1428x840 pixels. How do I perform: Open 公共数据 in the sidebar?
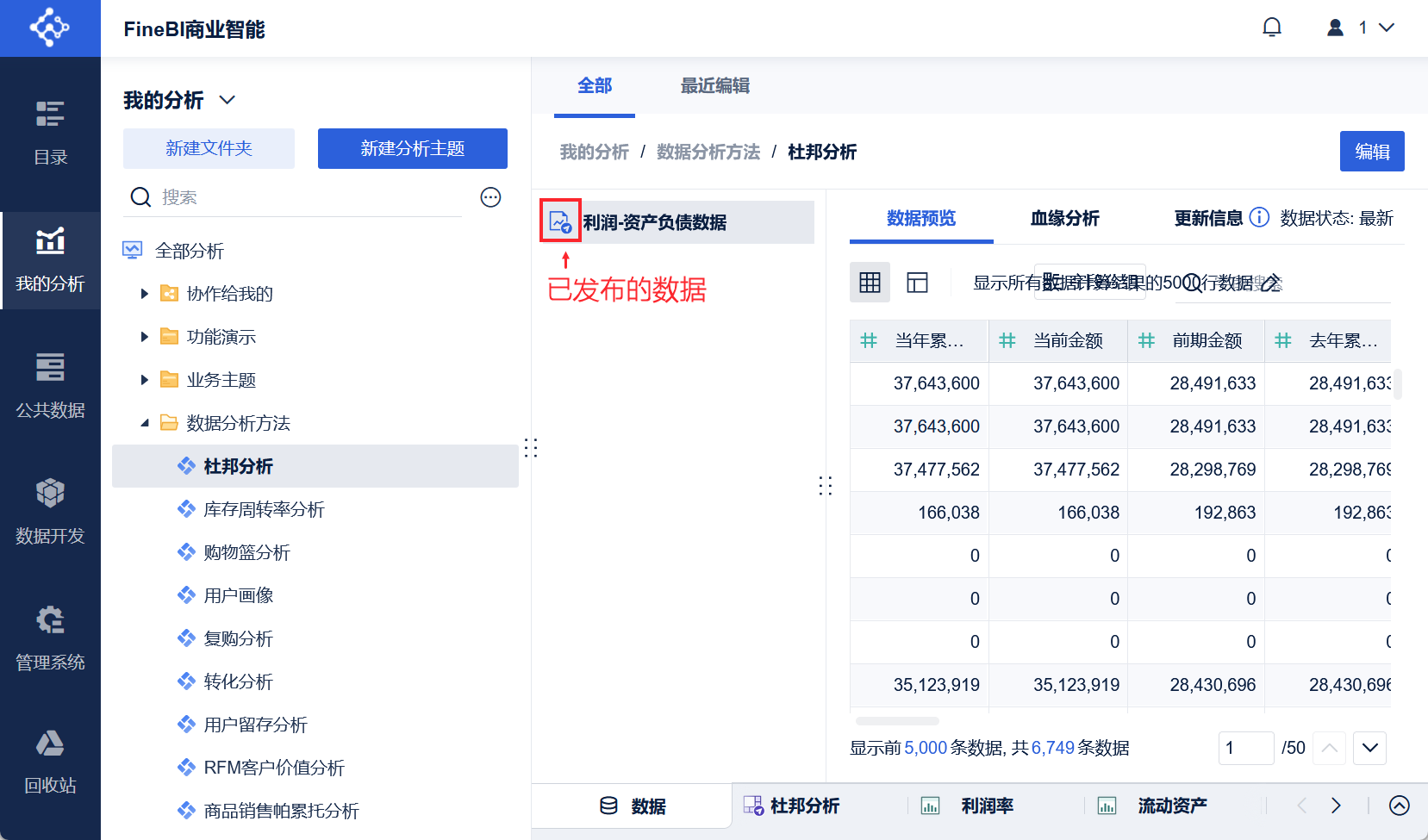[x=50, y=385]
